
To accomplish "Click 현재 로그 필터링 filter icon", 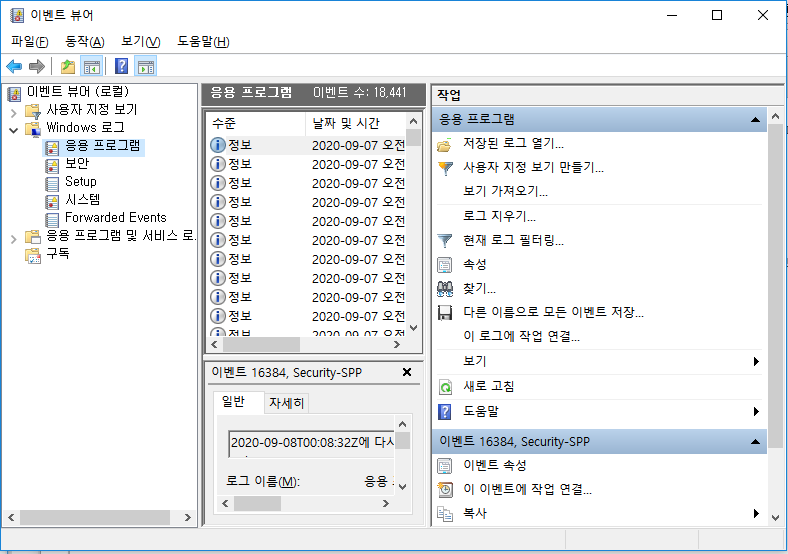I will [446, 240].
